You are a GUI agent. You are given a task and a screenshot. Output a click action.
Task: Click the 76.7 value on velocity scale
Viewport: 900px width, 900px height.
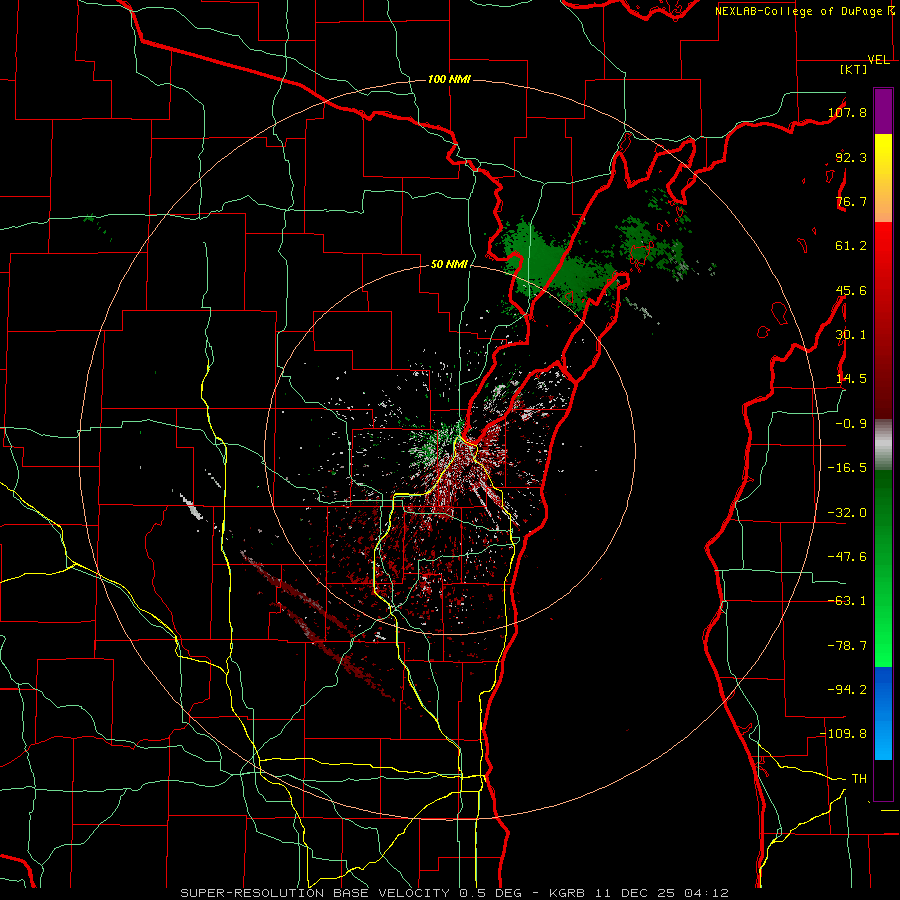pos(851,201)
